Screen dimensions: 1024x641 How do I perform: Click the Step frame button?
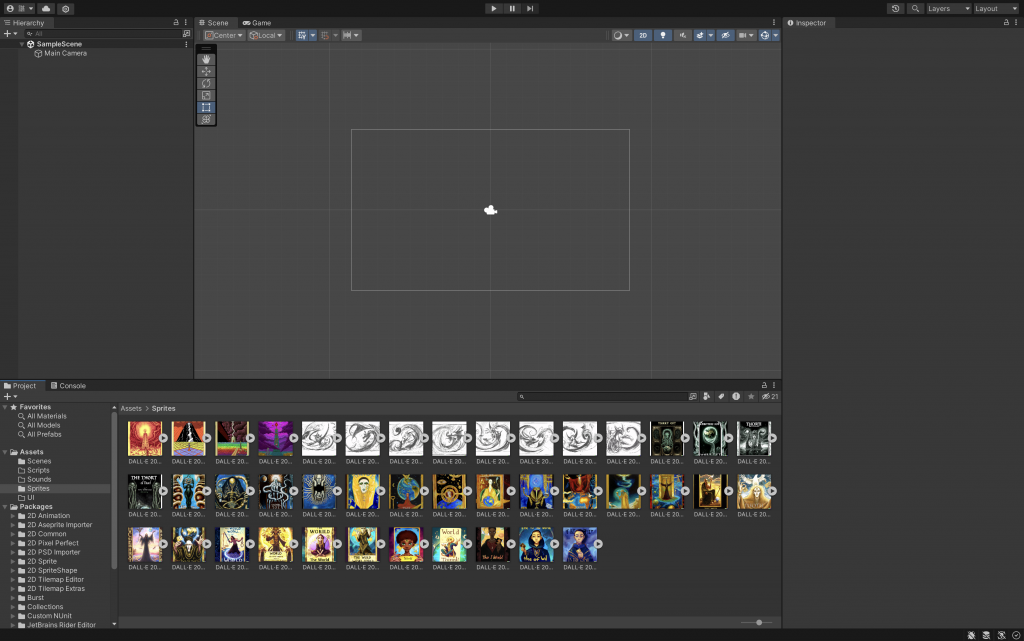click(530, 8)
